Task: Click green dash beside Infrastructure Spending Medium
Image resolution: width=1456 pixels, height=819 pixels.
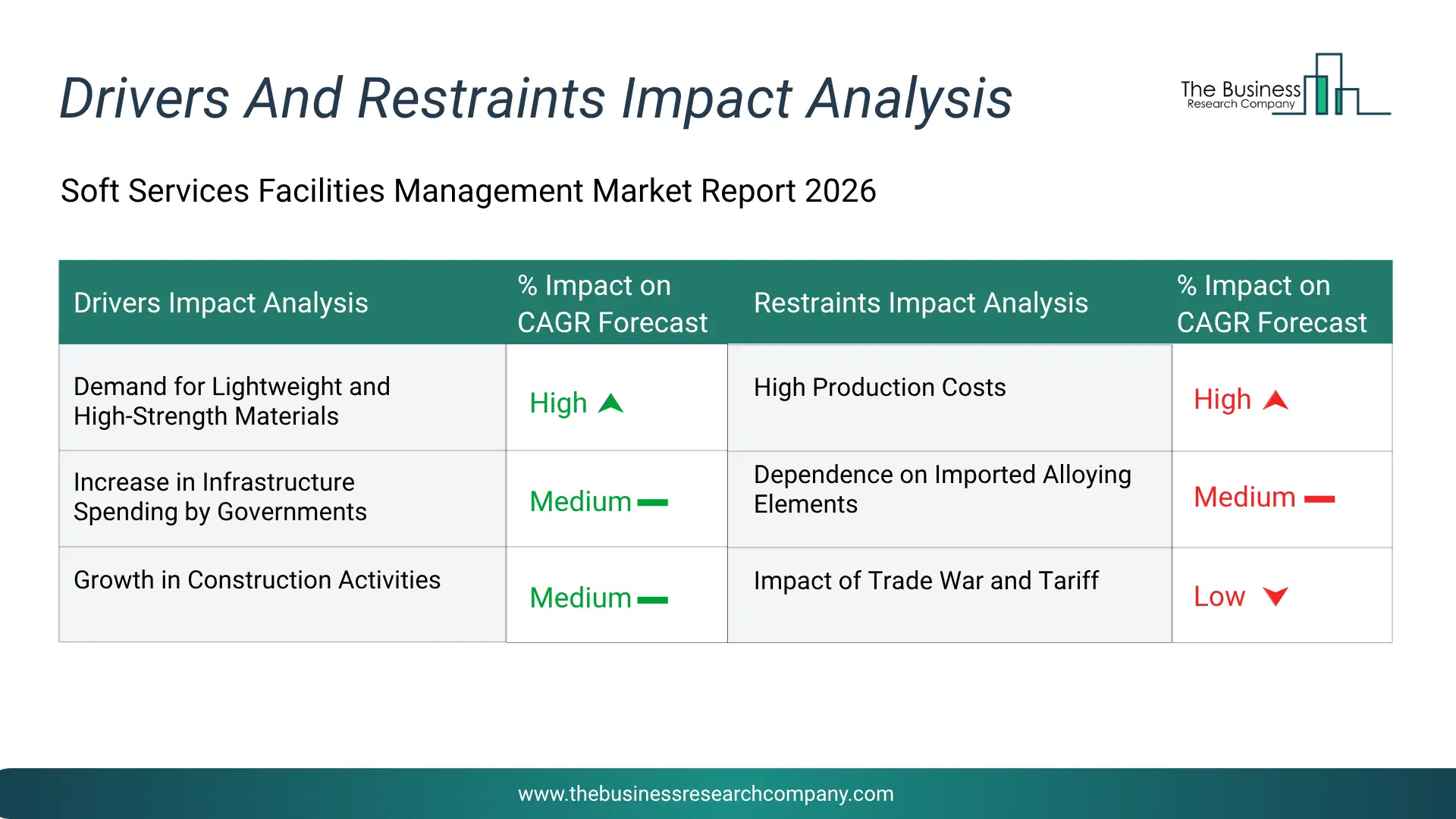Action: [653, 502]
